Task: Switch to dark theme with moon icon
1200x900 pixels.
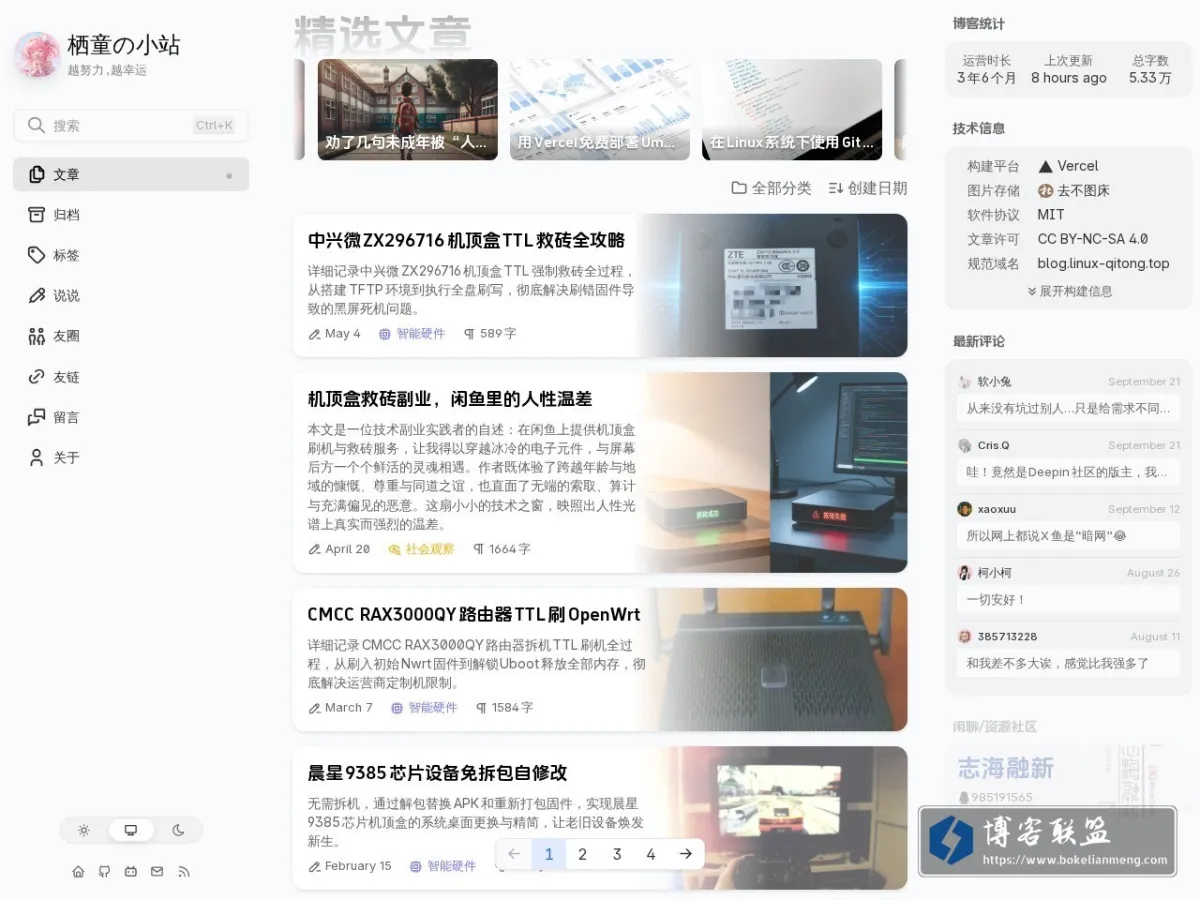Action: [178, 830]
